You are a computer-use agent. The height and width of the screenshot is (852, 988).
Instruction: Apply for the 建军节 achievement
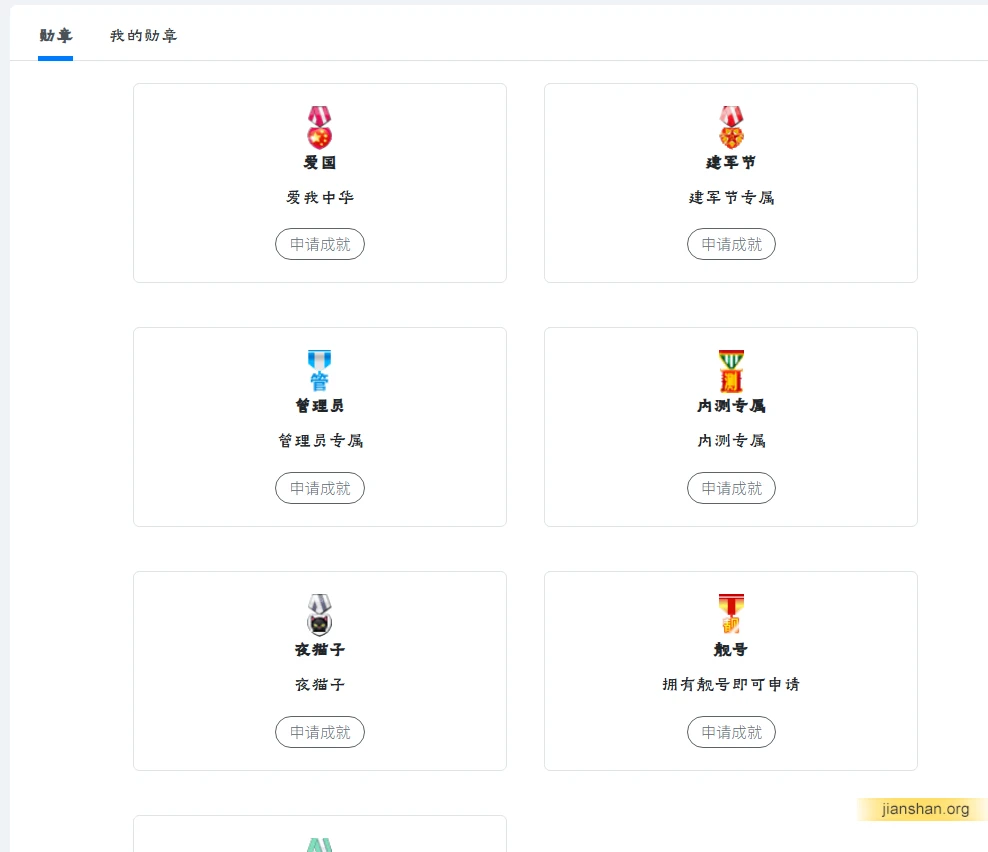731,245
